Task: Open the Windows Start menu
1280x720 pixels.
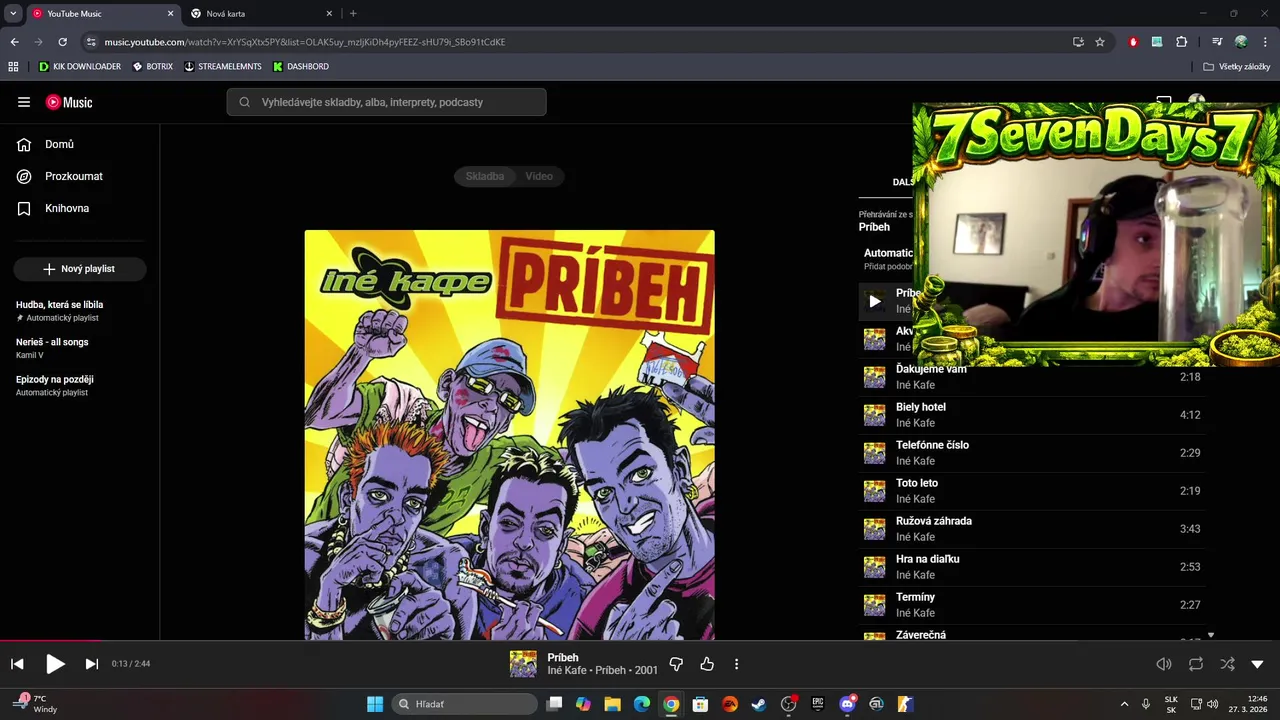Action: pyautogui.click(x=375, y=704)
